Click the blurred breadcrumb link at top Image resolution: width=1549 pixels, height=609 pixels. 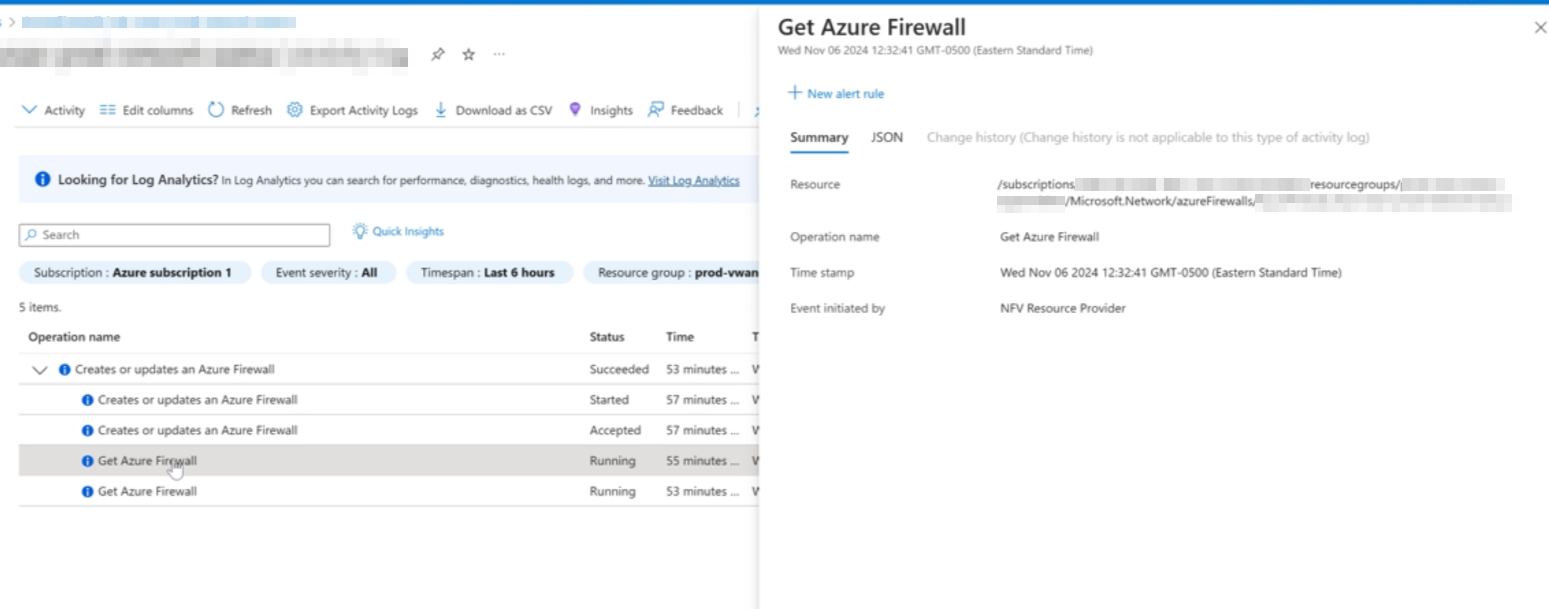coord(159,21)
